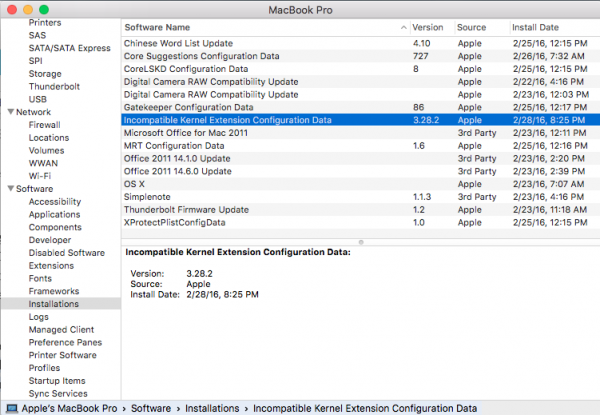600x415 pixels.
Task: Select Preference Panes in the sidebar
Action: click(64, 342)
